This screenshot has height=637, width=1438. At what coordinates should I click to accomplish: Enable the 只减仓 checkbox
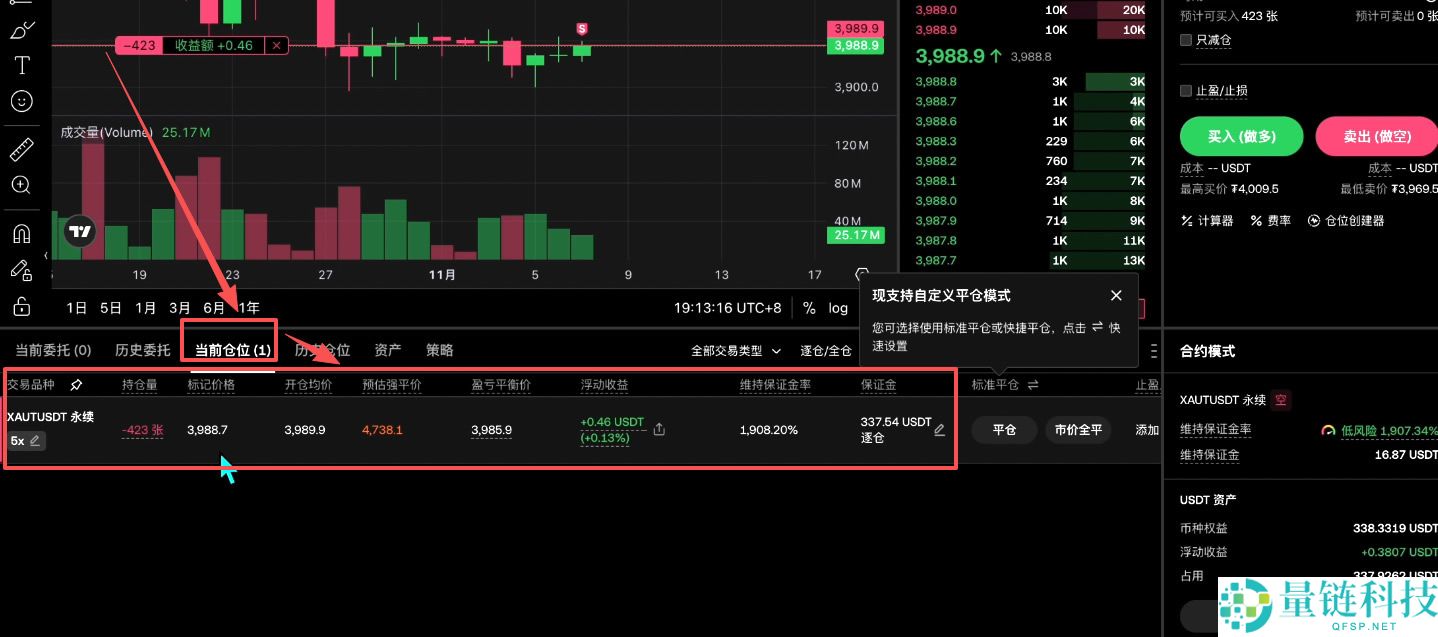(1186, 39)
